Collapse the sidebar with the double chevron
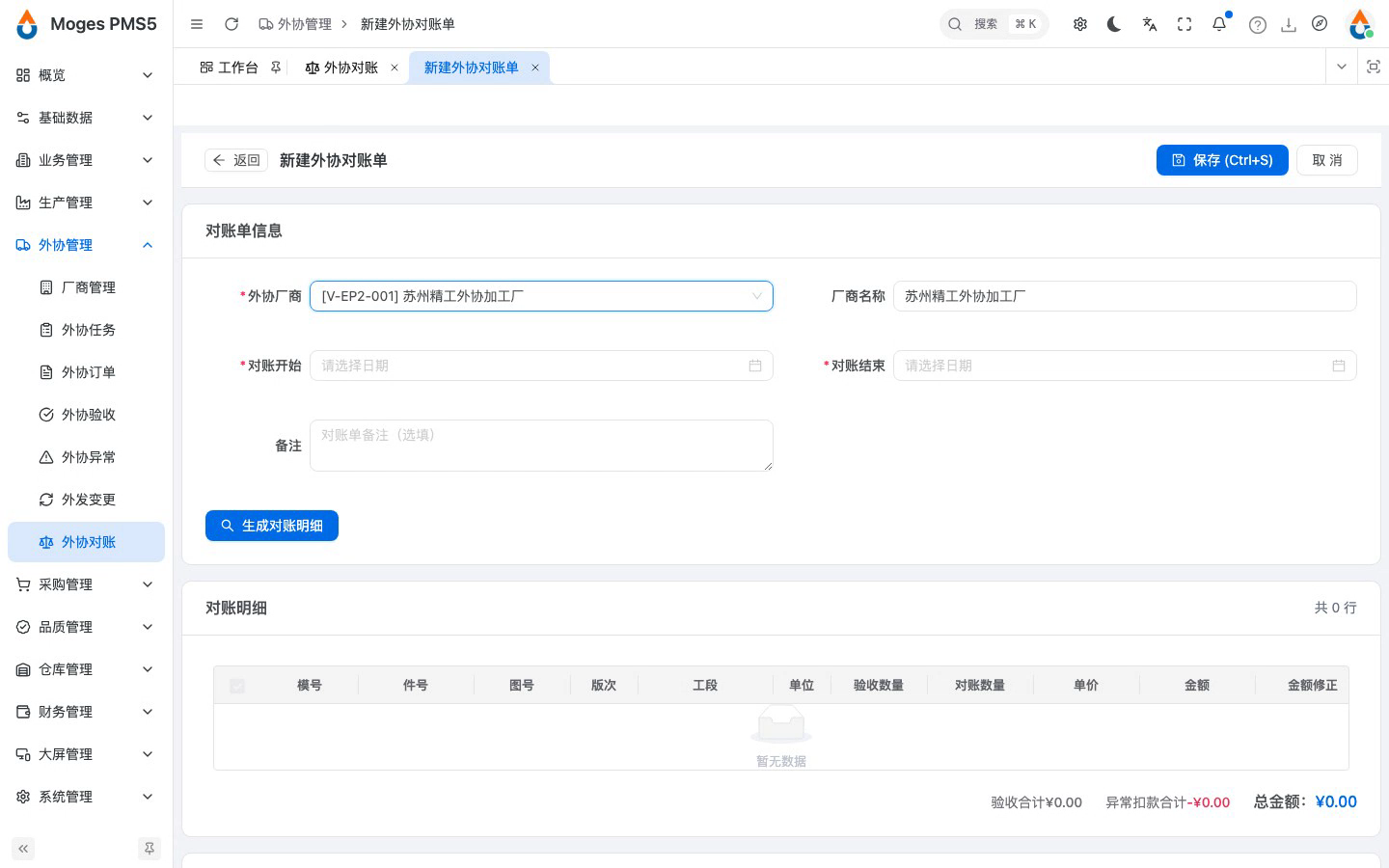The height and width of the screenshot is (868, 1389). (23, 849)
